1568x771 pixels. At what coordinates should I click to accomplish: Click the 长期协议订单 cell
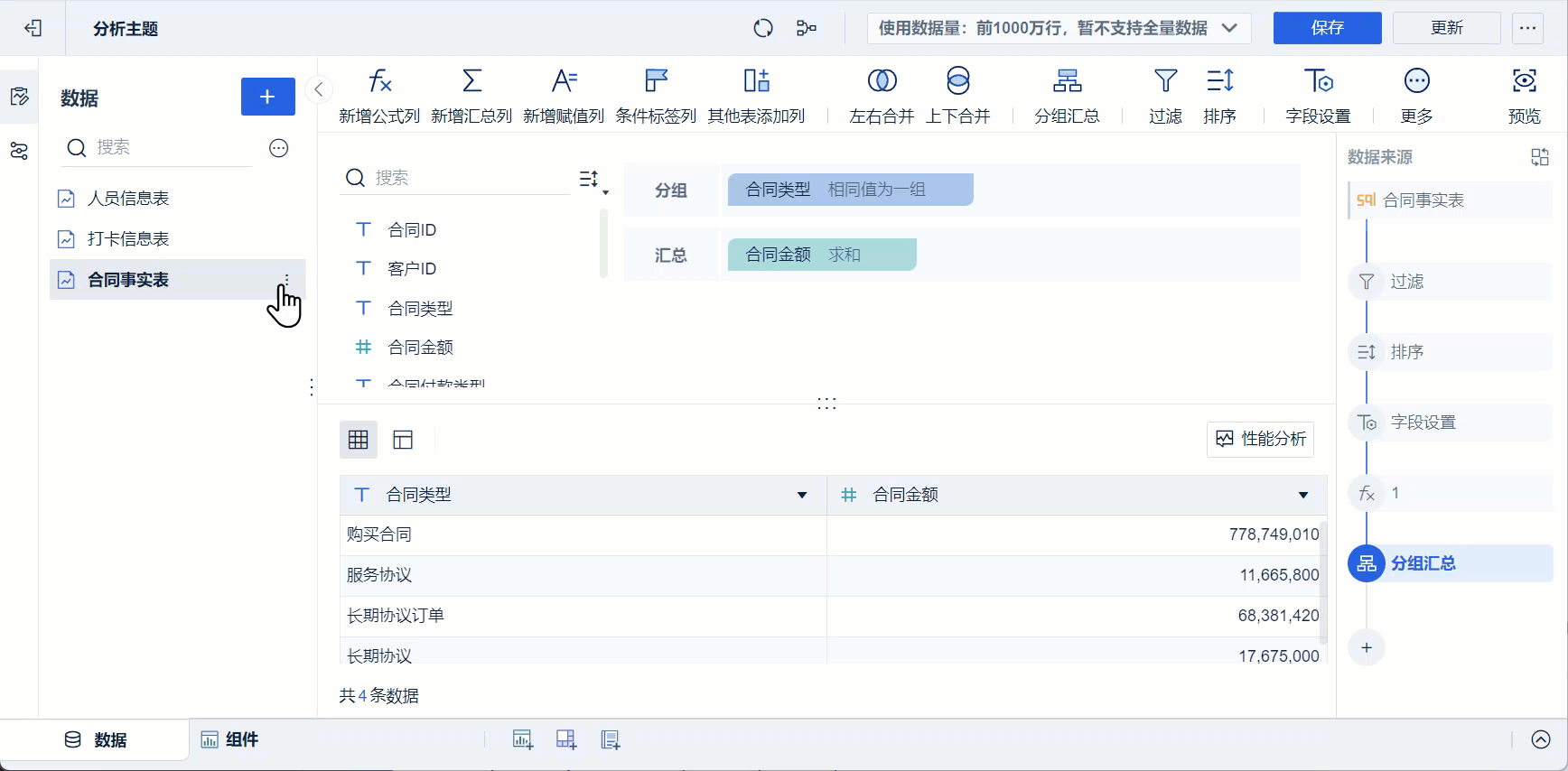(583, 616)
